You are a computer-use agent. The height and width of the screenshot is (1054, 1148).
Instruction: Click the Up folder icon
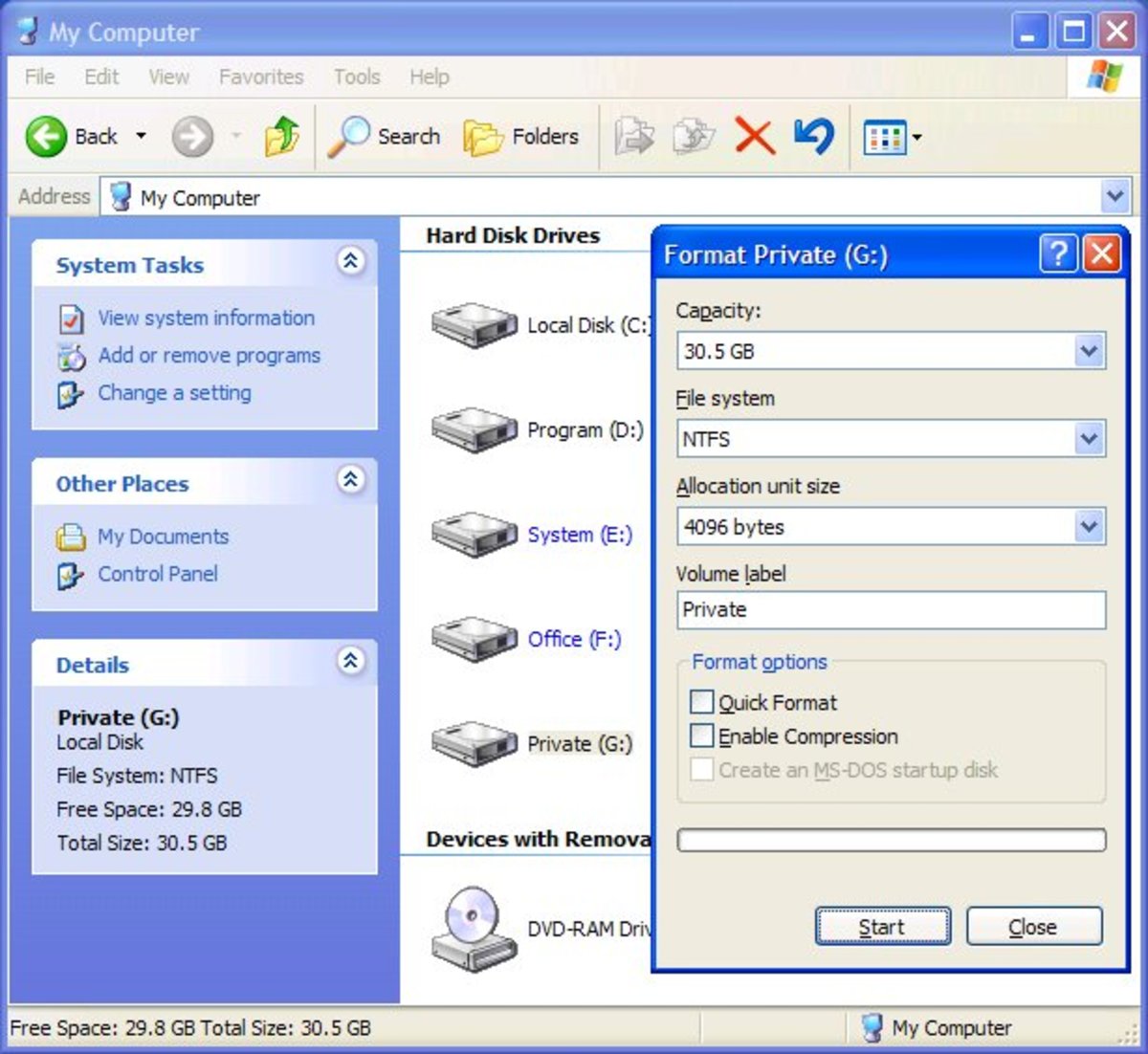pyautogui.click(x=280, y=136)
